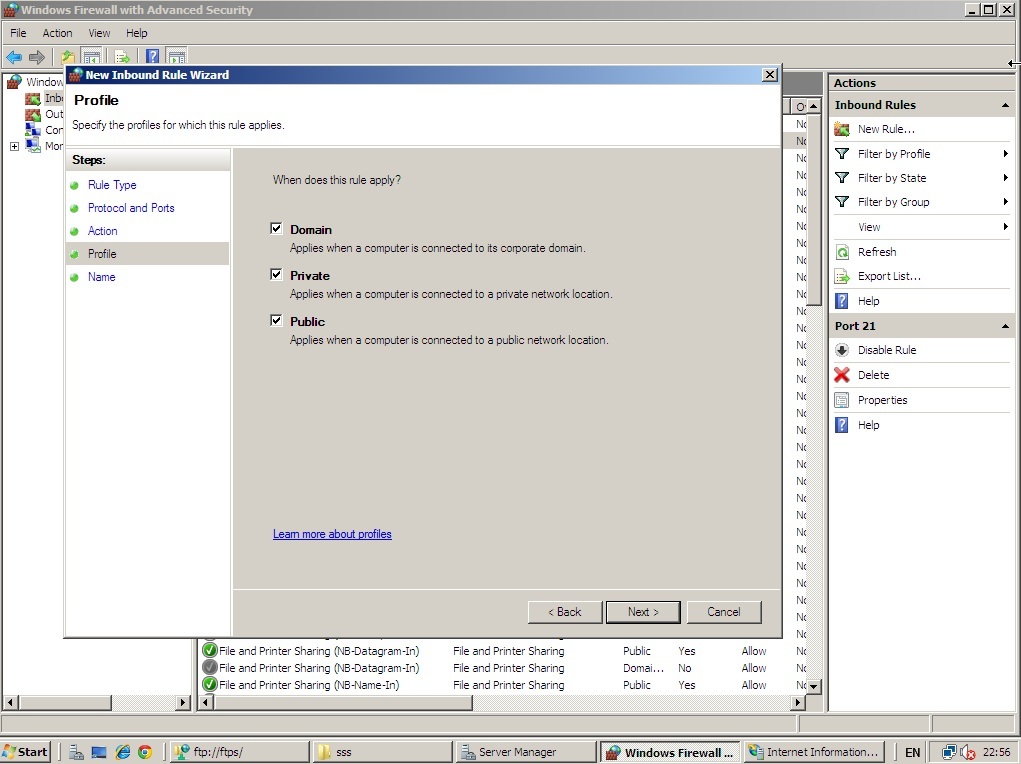Switch to the ftp://ftps/ taskbar window

[x=241, y=752]
